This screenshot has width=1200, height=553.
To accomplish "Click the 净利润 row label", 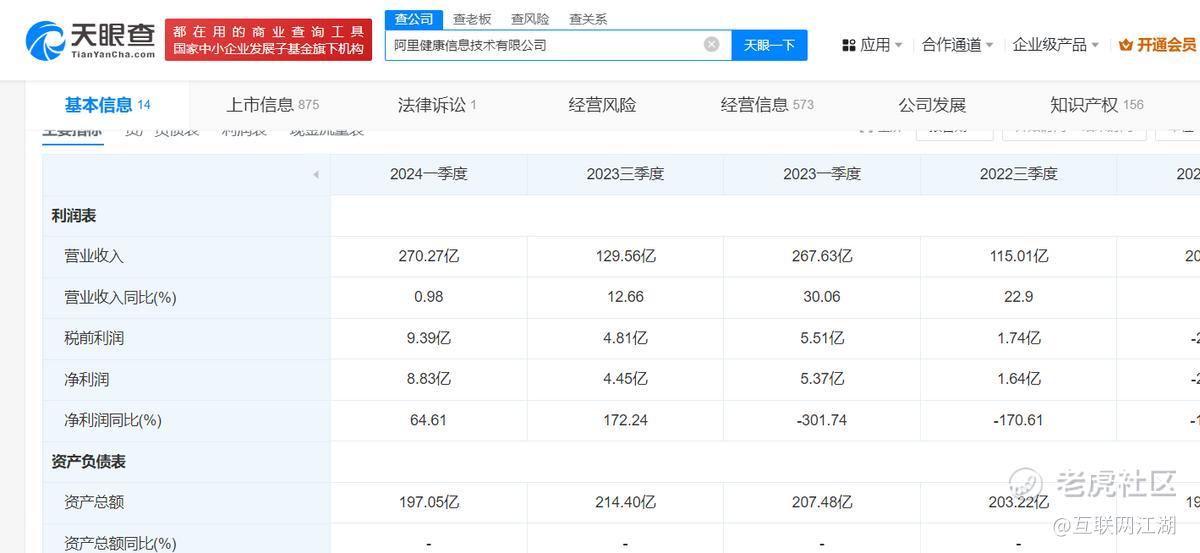I will pyautogui.click(x=86, y=379).
